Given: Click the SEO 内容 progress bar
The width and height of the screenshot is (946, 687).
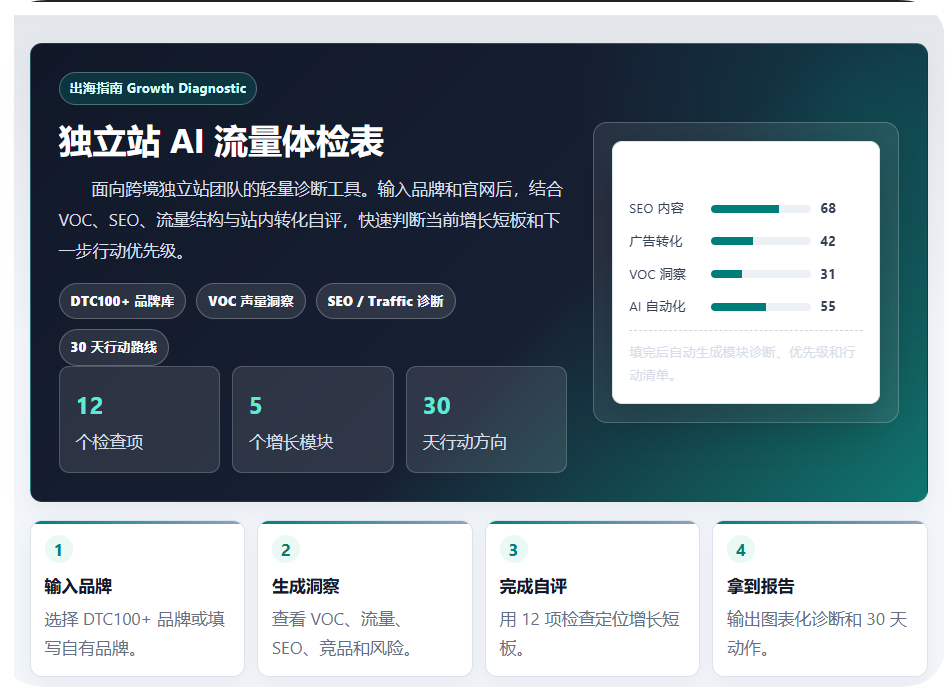Looking at the screenshot, I should click(x=760, y=209).
